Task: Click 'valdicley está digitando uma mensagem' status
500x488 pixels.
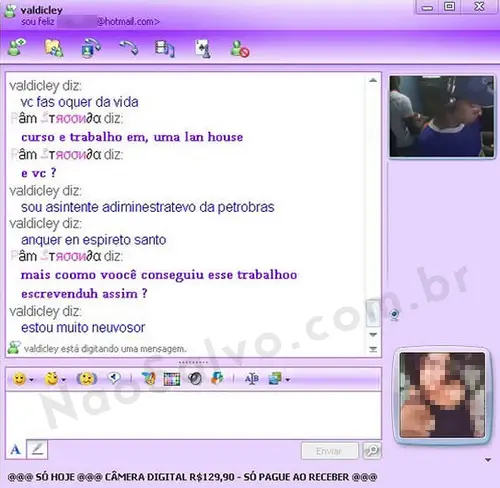Action: coord(105,349)
